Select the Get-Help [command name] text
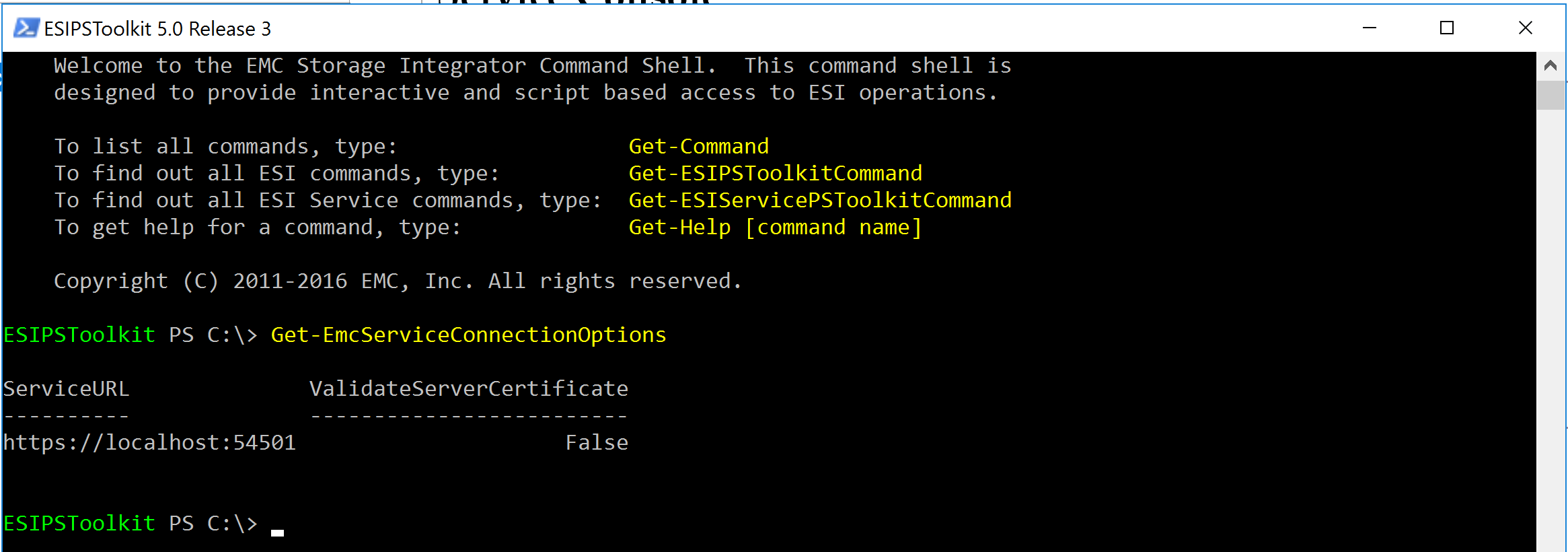1568x552 pixels. 774,227
